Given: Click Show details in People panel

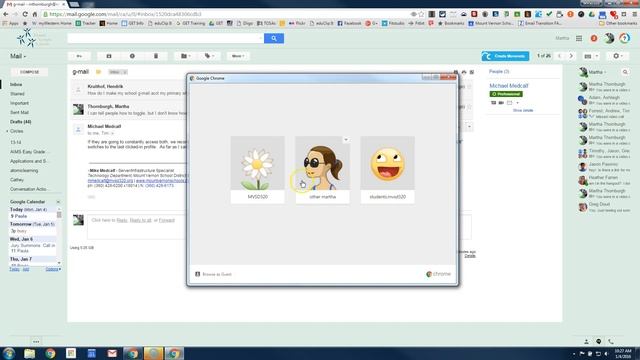Looking at the screenshot, I should 523,111.
